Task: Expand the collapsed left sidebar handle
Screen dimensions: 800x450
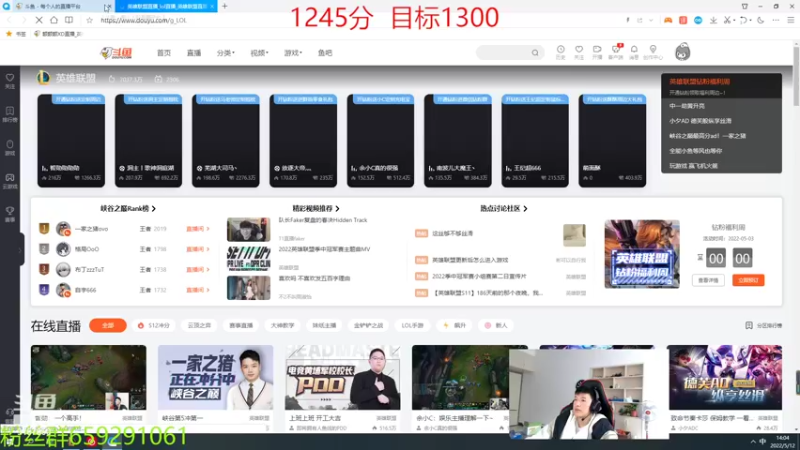Action: click(x=20, y=249)
